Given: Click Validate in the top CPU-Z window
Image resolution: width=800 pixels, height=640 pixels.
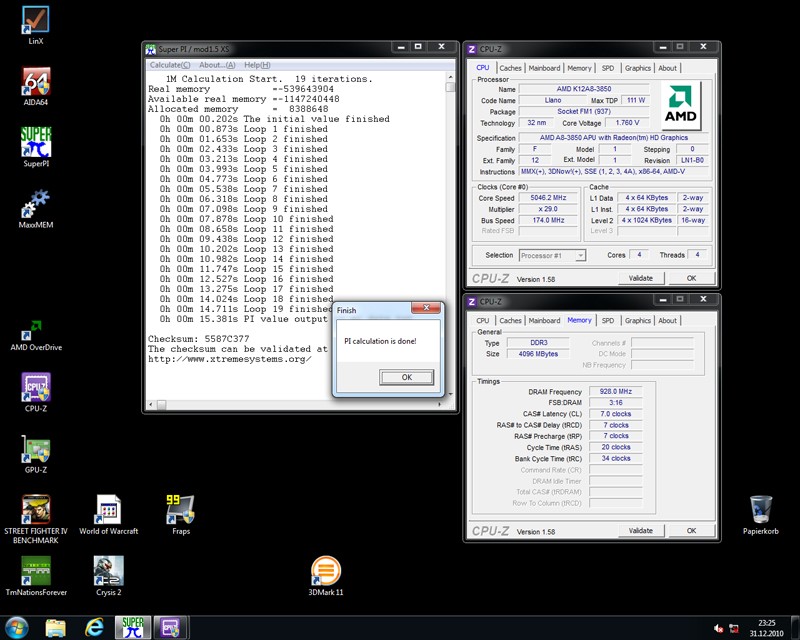Looking at the screenshot, I should click(x=641, y=278).
